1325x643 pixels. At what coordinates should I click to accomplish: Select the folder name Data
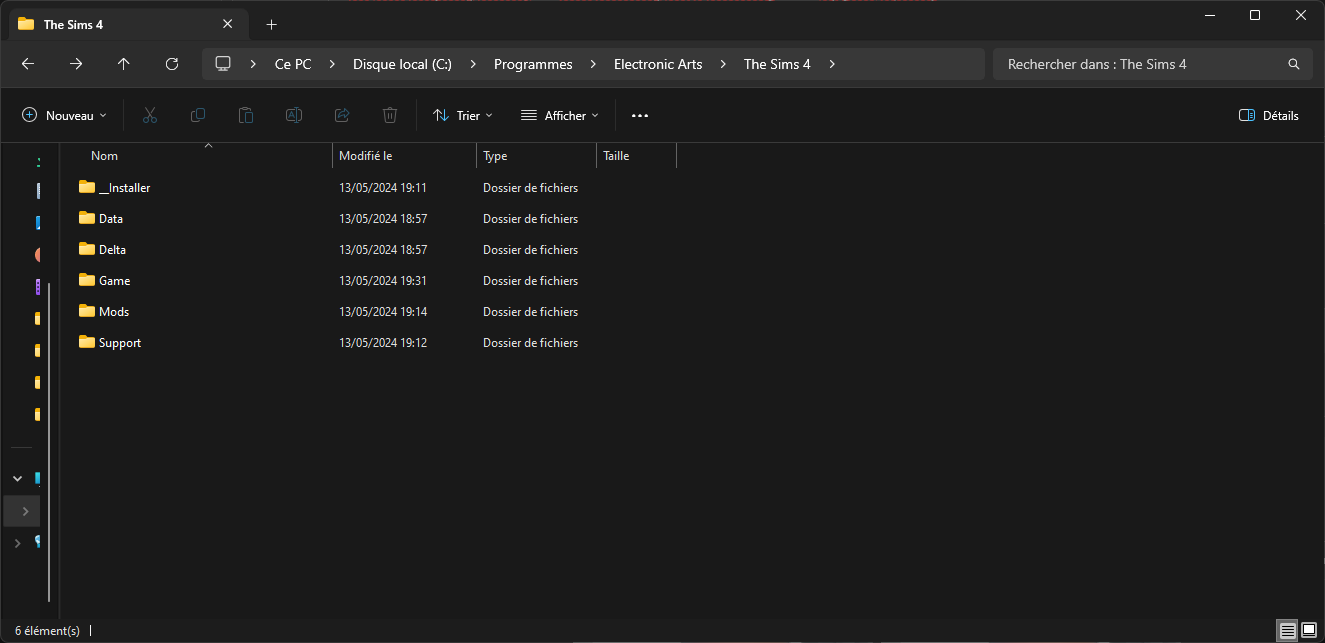pyautogui.click(x=111, y=219)
